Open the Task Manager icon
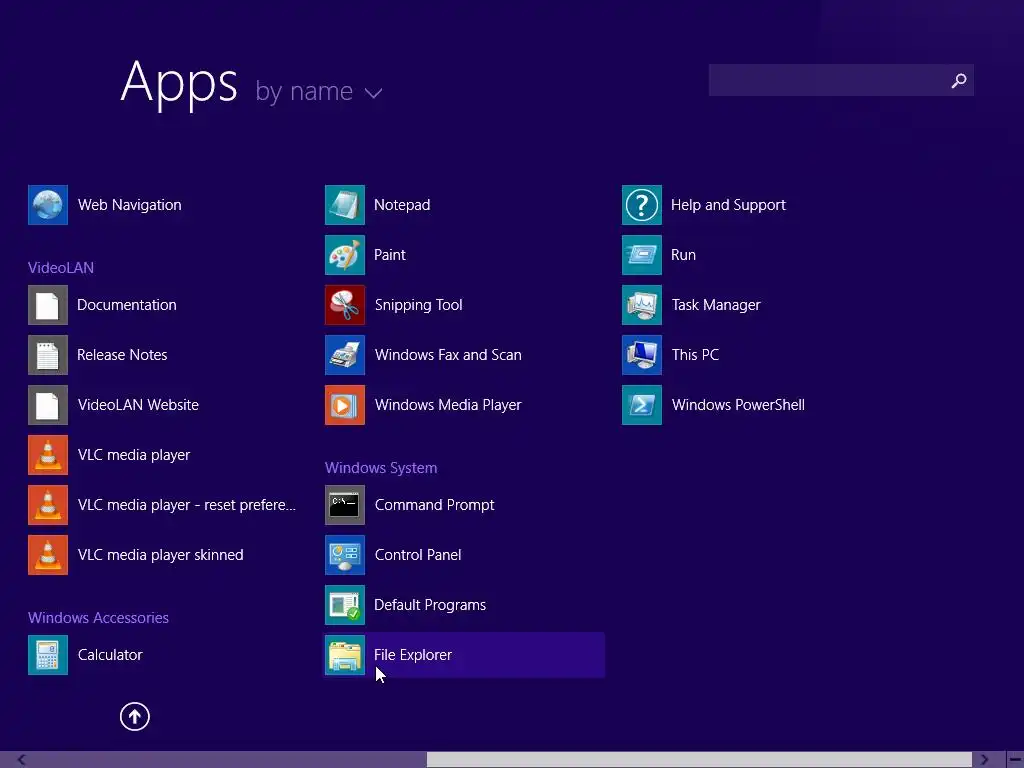The height and width of the screenshot is (768, 1024). [642, 305]
